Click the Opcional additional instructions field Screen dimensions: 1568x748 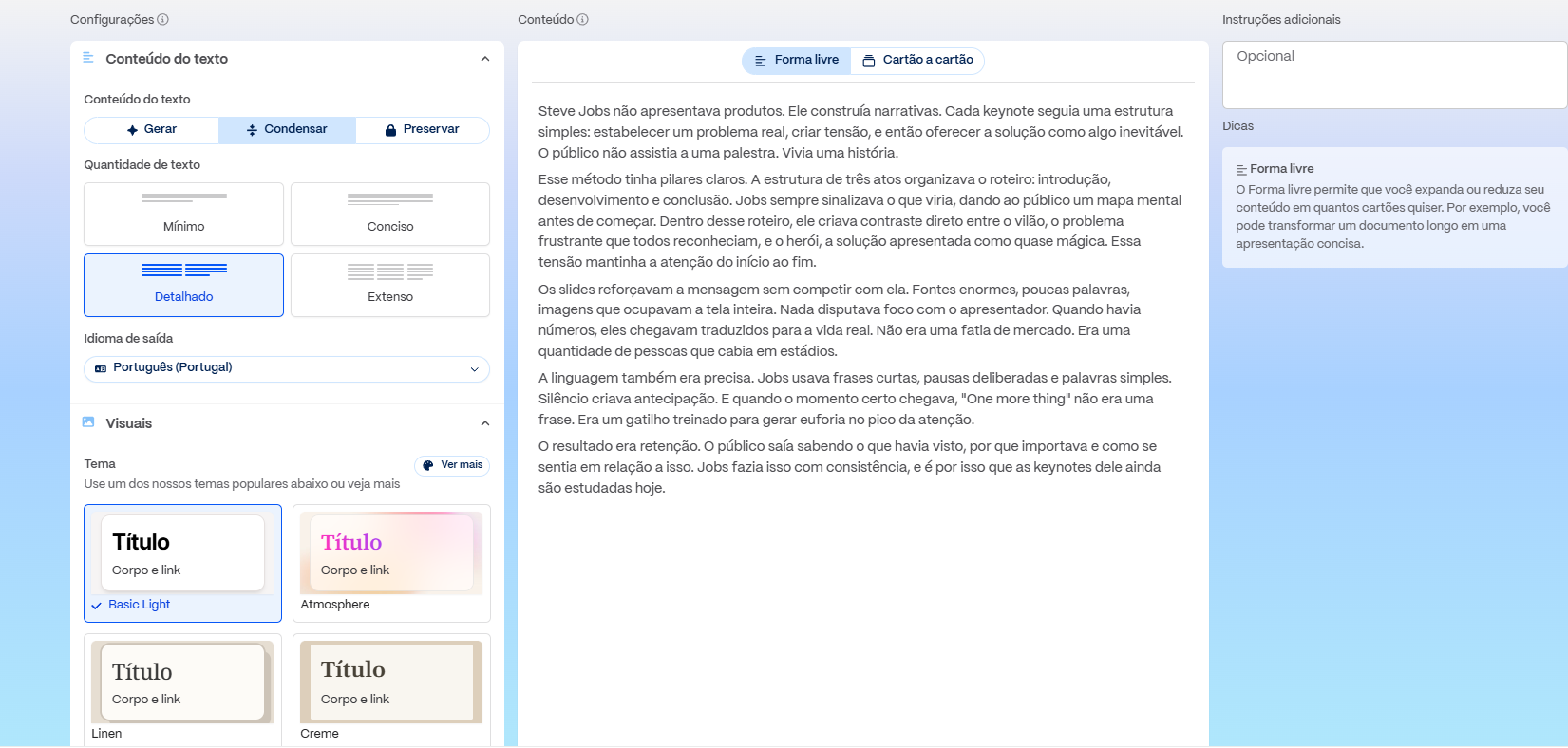[1394, 75]
